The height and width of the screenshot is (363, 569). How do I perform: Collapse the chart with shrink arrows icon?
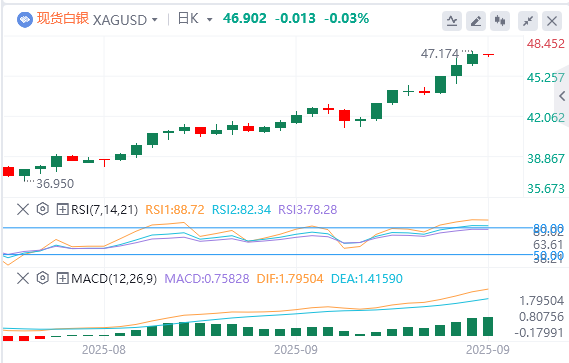[x=528, y=21]
